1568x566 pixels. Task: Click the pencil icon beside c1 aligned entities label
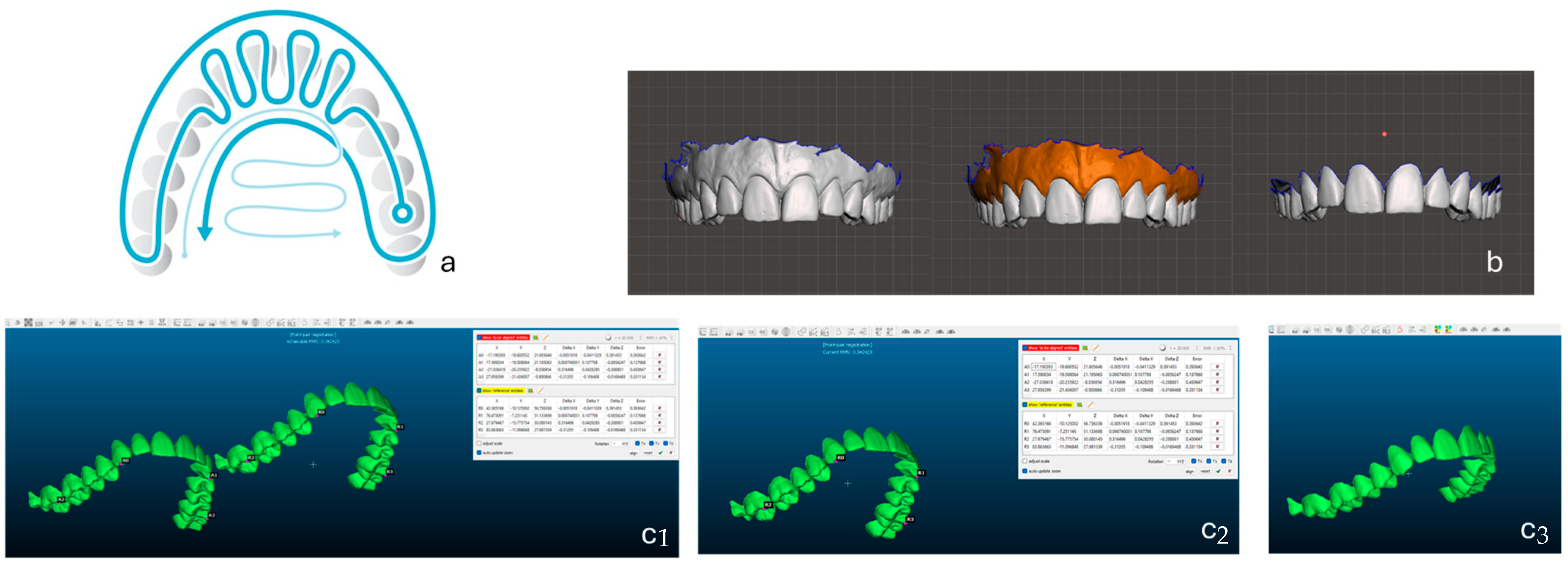point(546,337)
